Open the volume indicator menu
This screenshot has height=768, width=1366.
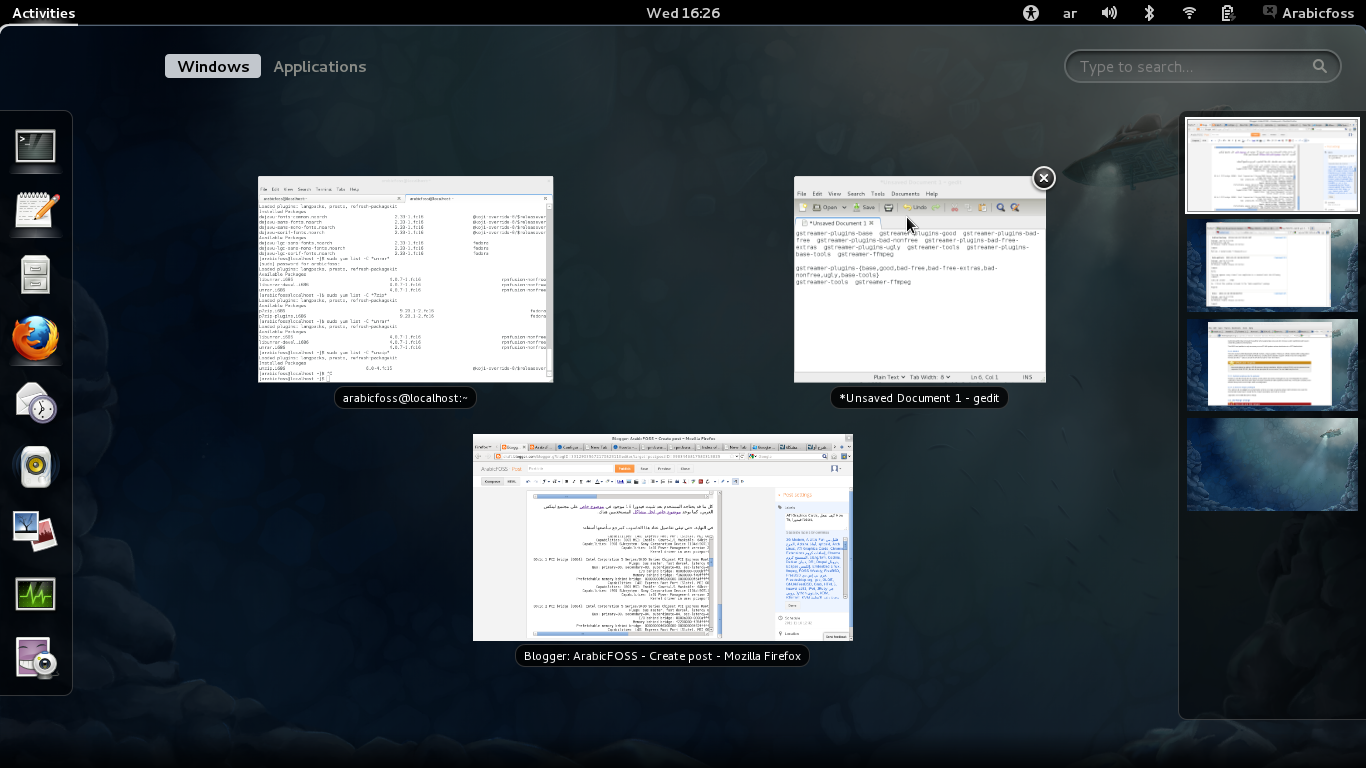click(x=1109, y=13)
